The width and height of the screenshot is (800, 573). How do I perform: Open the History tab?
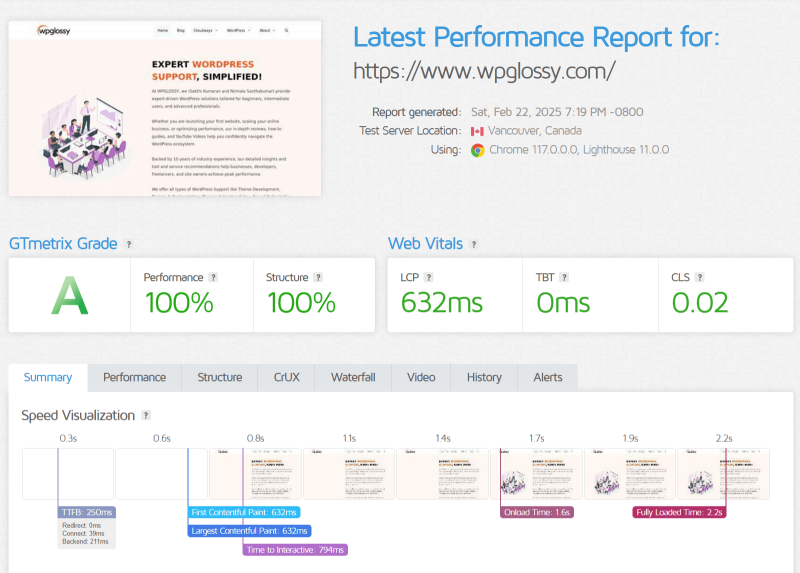point(484,378)
